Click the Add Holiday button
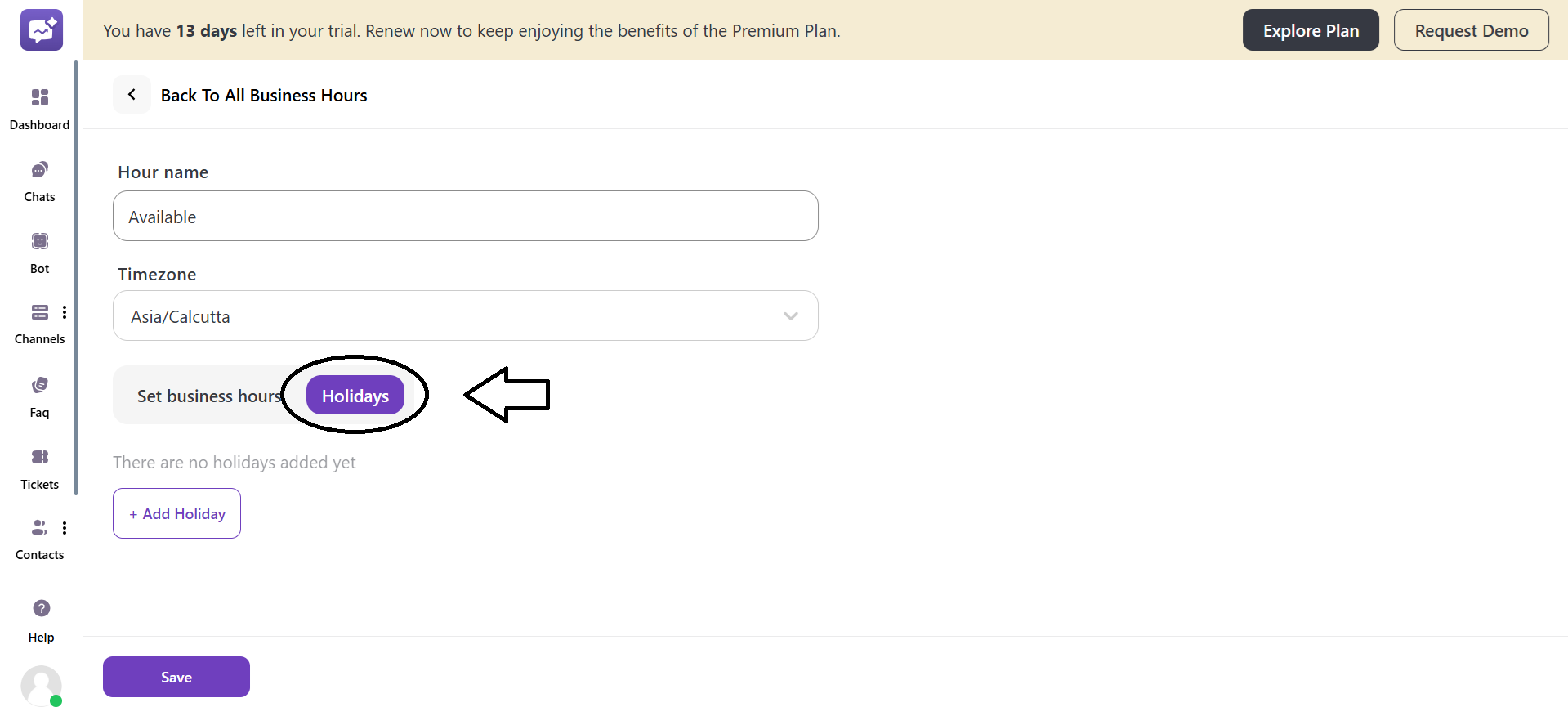Viewport: 1568px width, 716px height. tap(176, 513)
